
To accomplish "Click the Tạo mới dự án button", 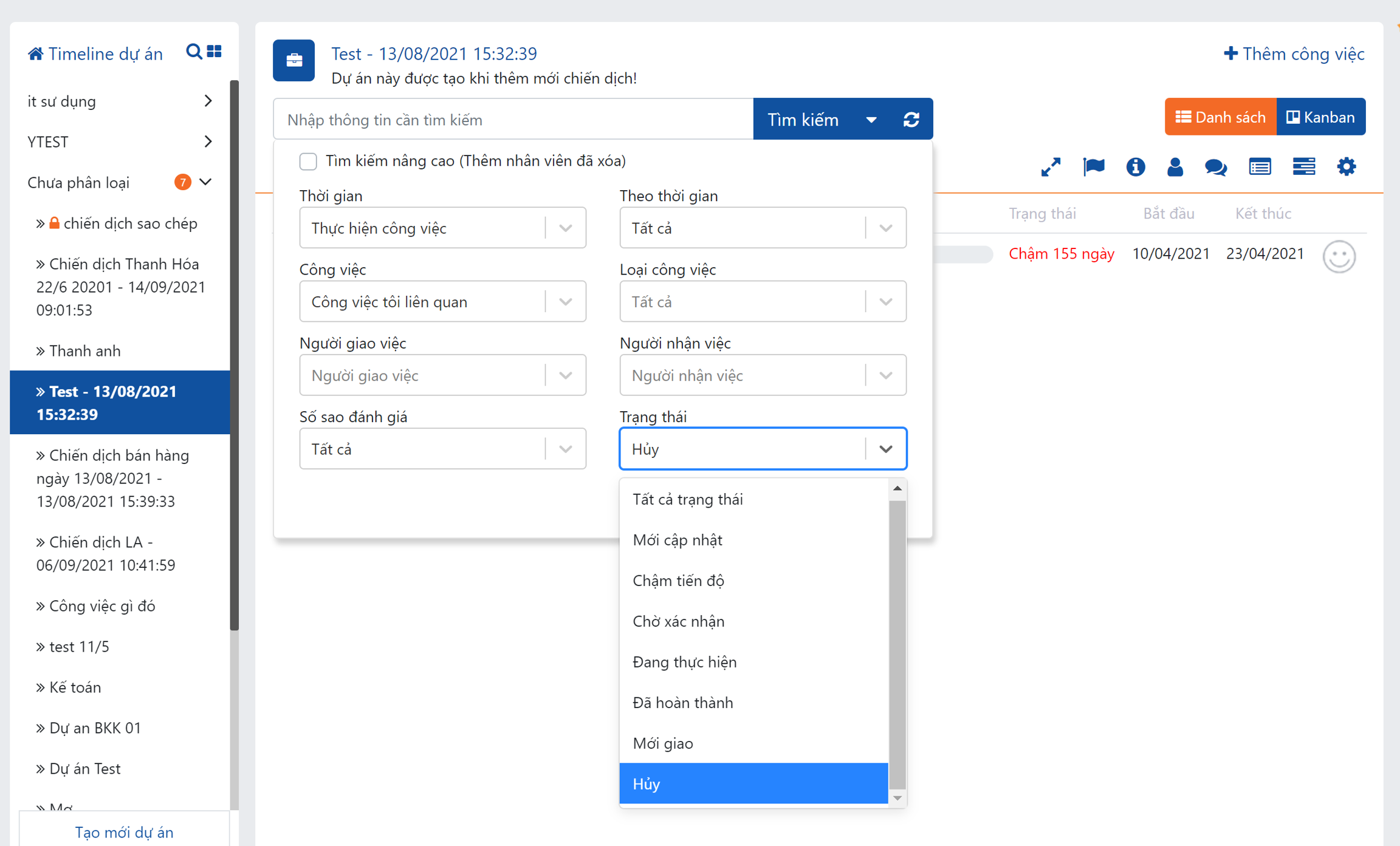I will (x=124, y=831).
